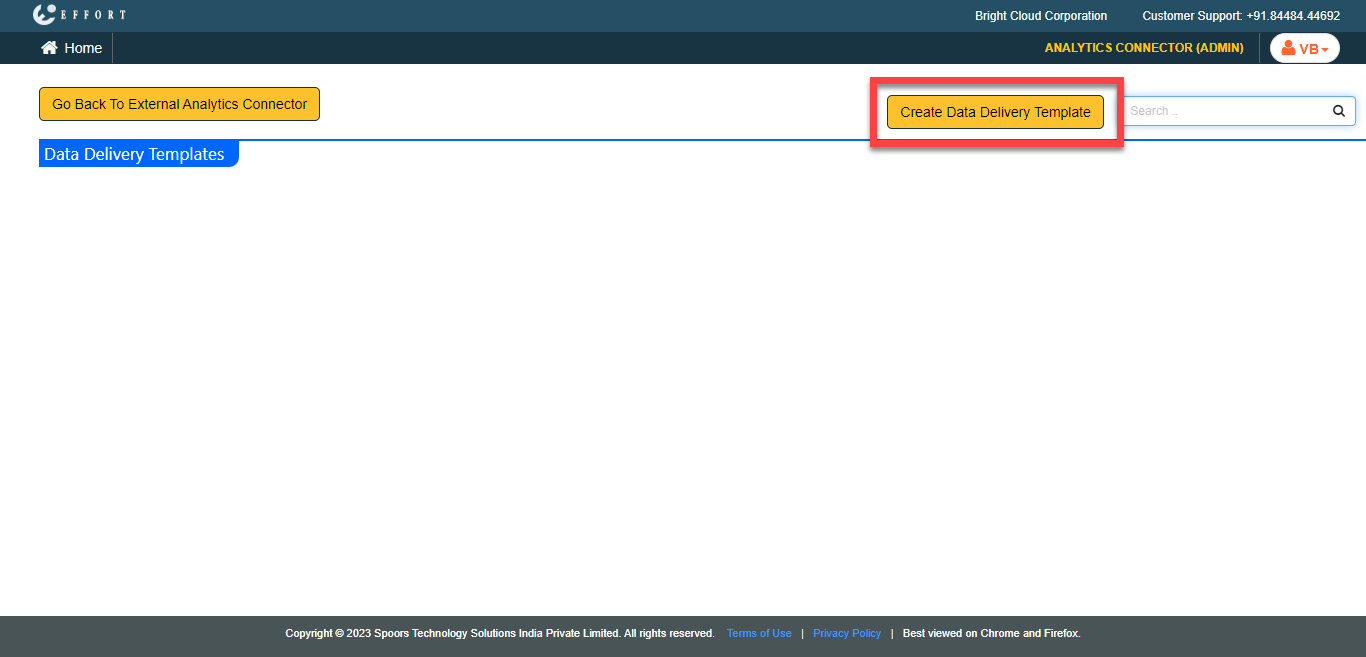Click the orange user avatar icon
The image size is (1366, 657).
pos(1288,48)
